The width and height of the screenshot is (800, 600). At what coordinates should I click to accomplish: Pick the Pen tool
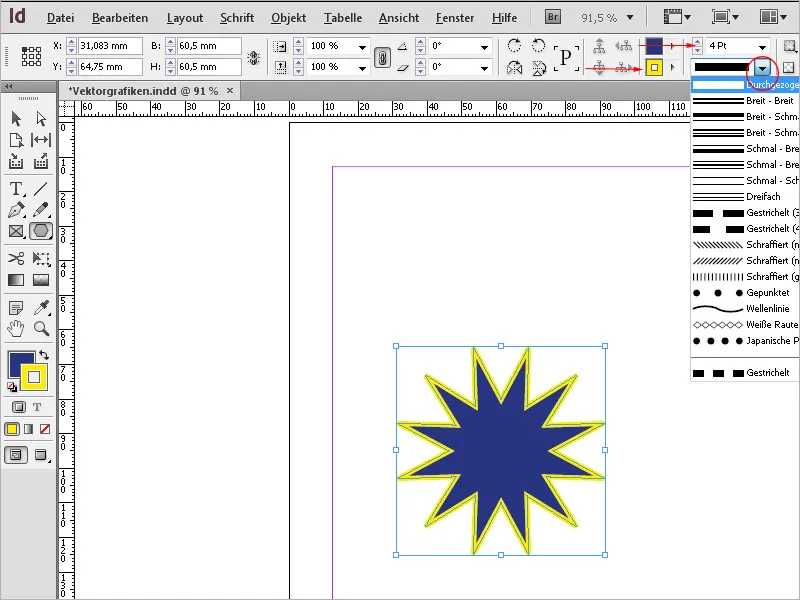pos(16,210)
